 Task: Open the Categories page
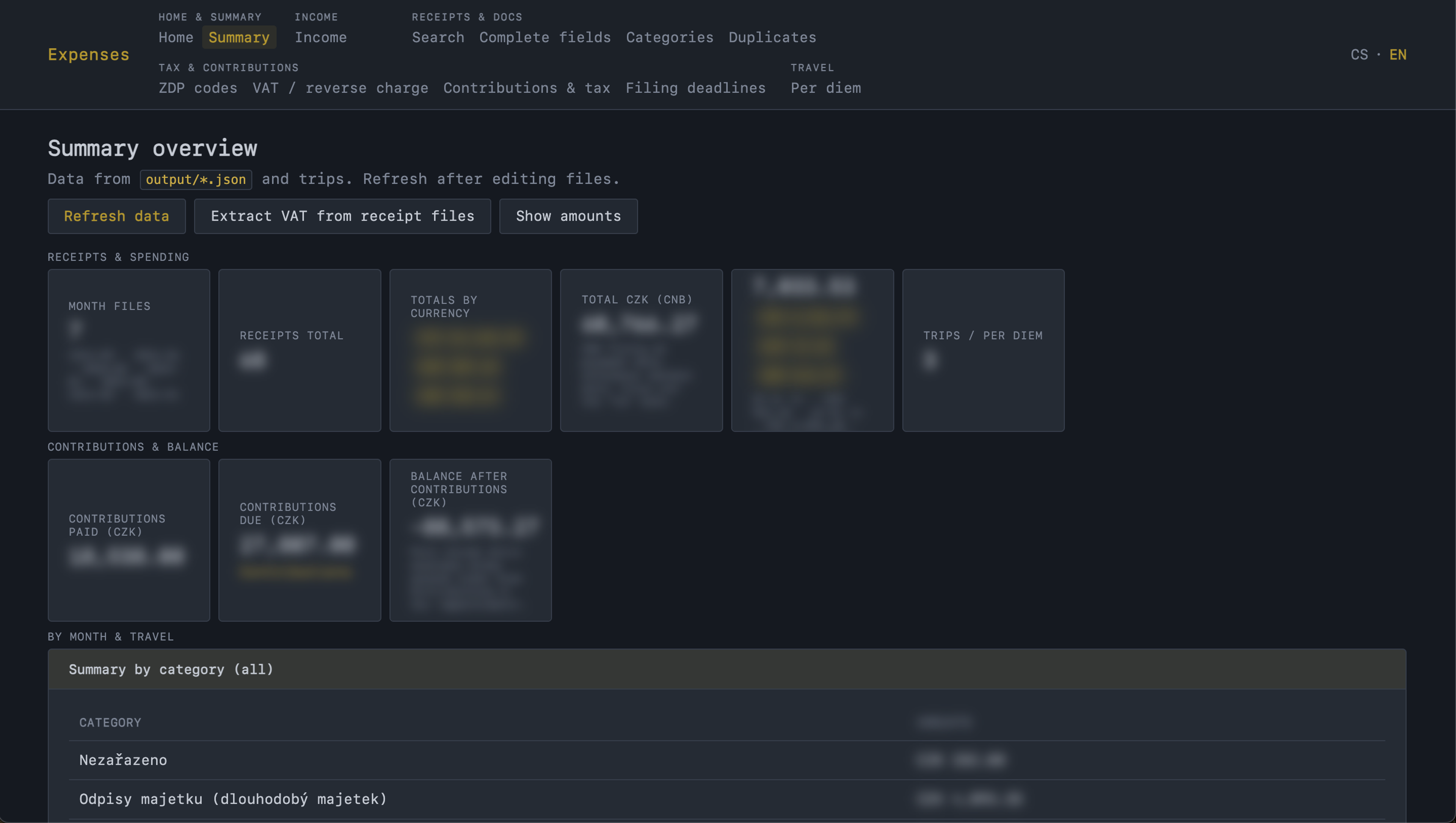[670, 37]
